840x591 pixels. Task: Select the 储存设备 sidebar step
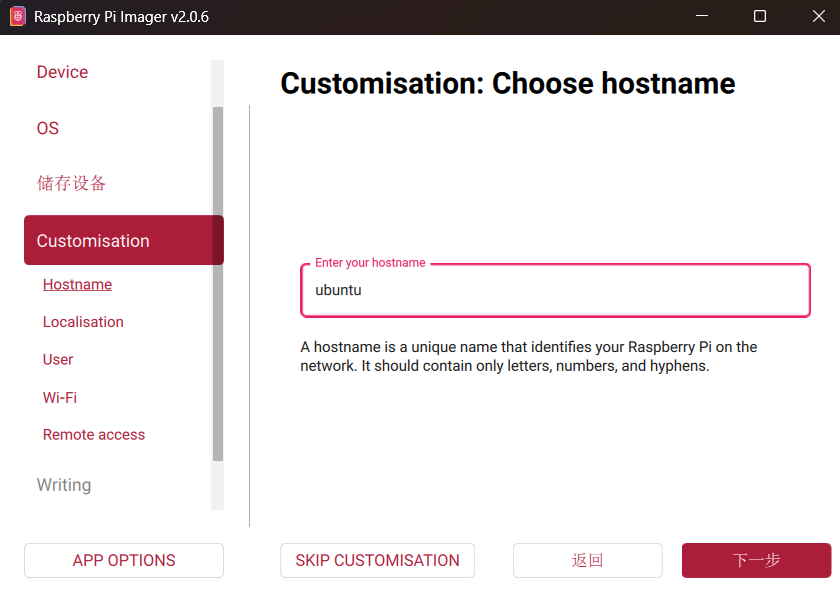click(71, 183)
